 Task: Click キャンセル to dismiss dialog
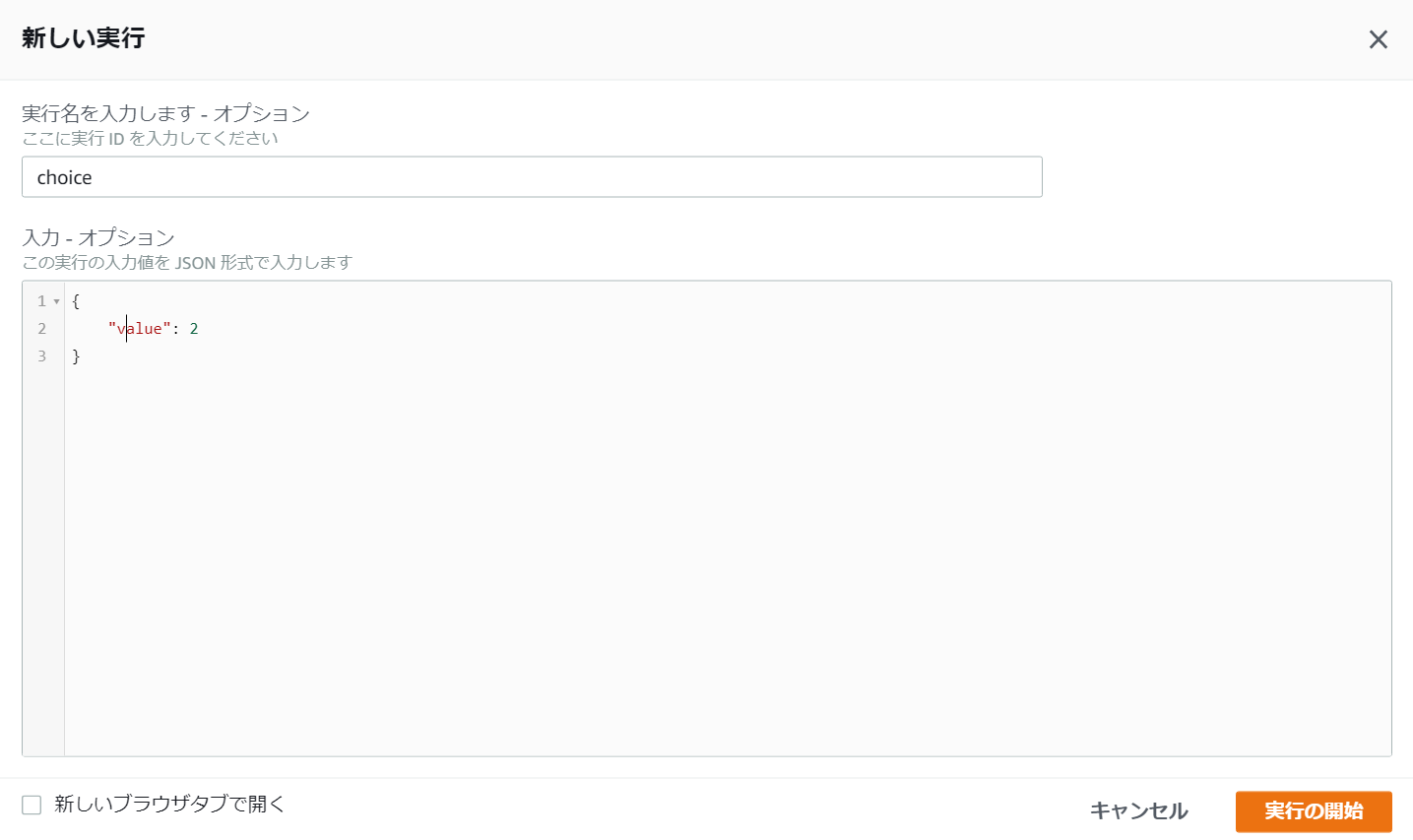pos(1138,811)
